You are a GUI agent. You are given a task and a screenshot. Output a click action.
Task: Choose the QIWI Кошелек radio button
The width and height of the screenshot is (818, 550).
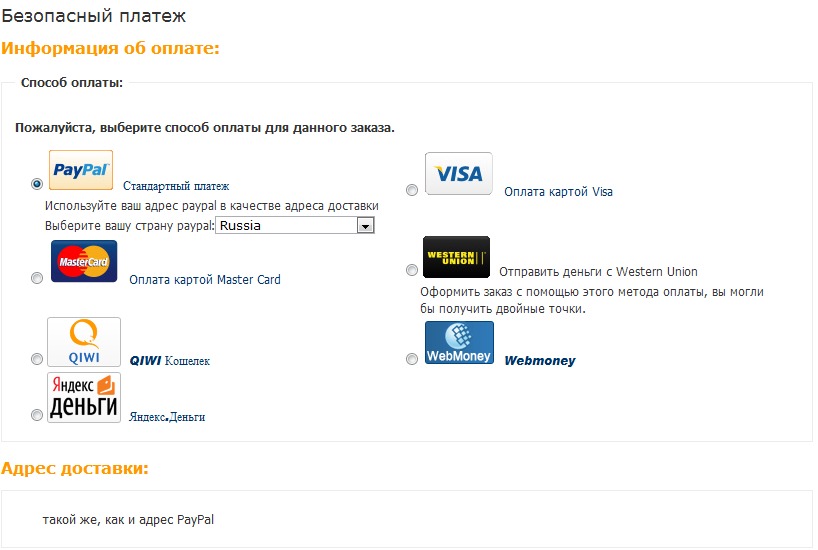pos(37,359)
